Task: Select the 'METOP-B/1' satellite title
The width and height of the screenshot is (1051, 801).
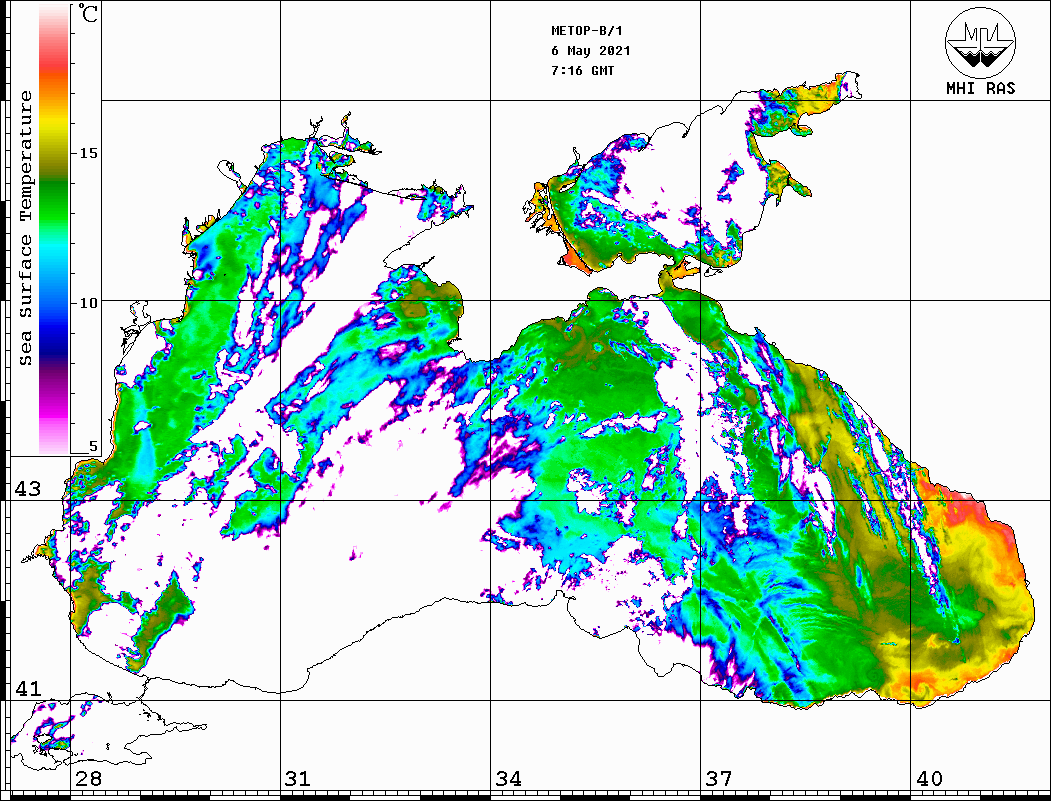Action: click(587, 31)
